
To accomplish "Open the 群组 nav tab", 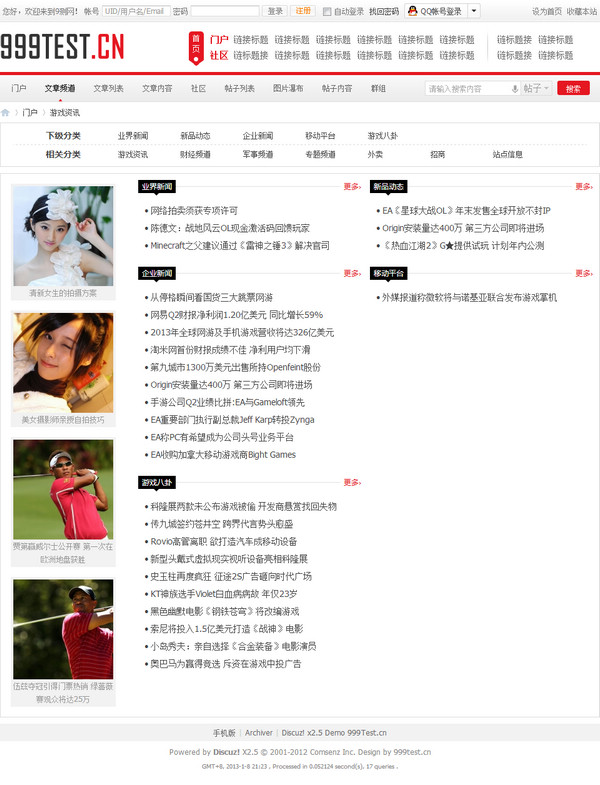I will coord(378,88).
